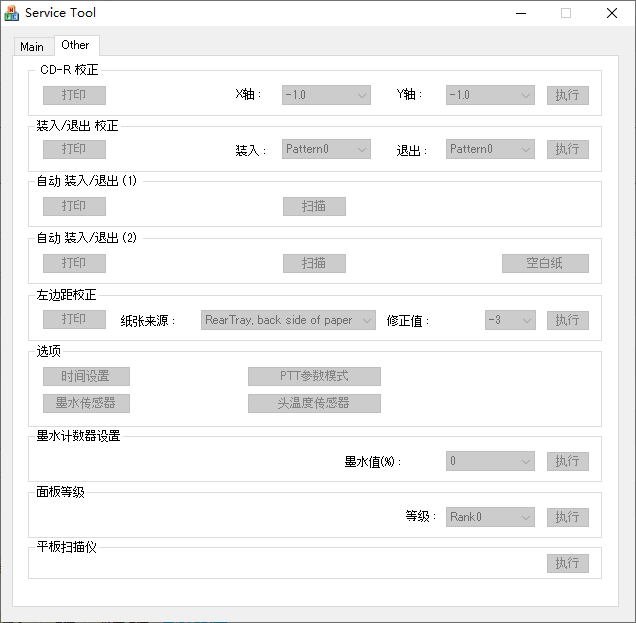Open the 装入 Pattern0 dropdown
This screenshot has width=636, height=623.
(326, 149)
